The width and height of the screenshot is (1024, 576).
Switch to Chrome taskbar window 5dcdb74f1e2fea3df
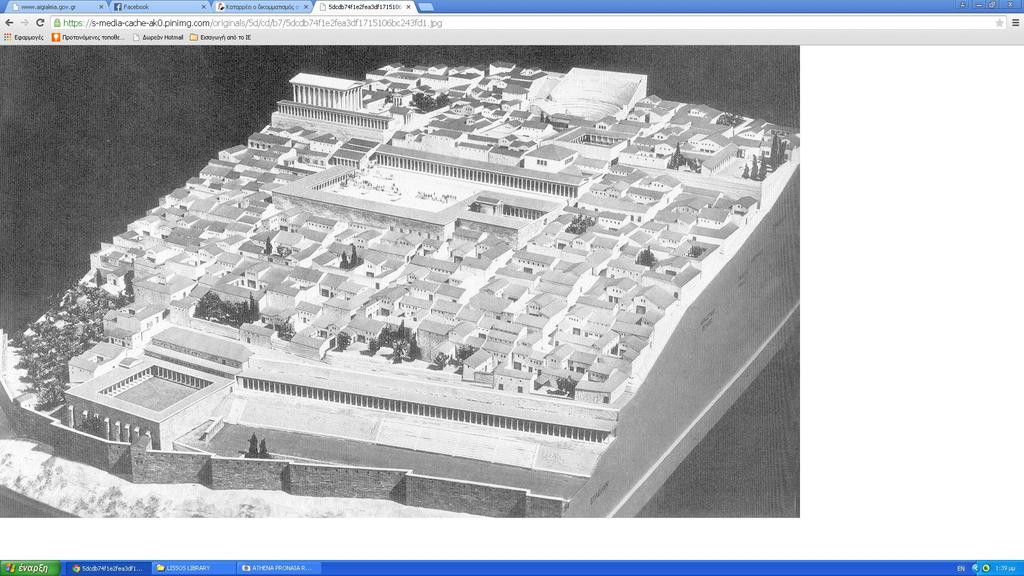click(x=107, y=568)
